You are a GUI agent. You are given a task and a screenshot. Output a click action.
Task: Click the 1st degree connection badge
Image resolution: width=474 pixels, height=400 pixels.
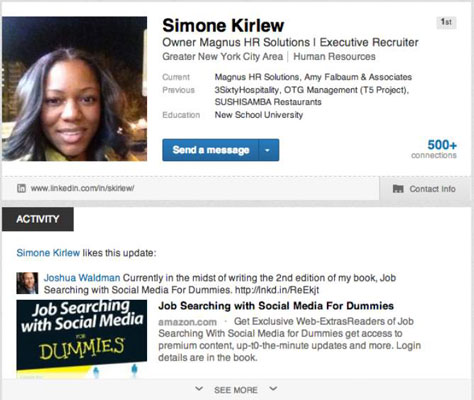point(446,22)
